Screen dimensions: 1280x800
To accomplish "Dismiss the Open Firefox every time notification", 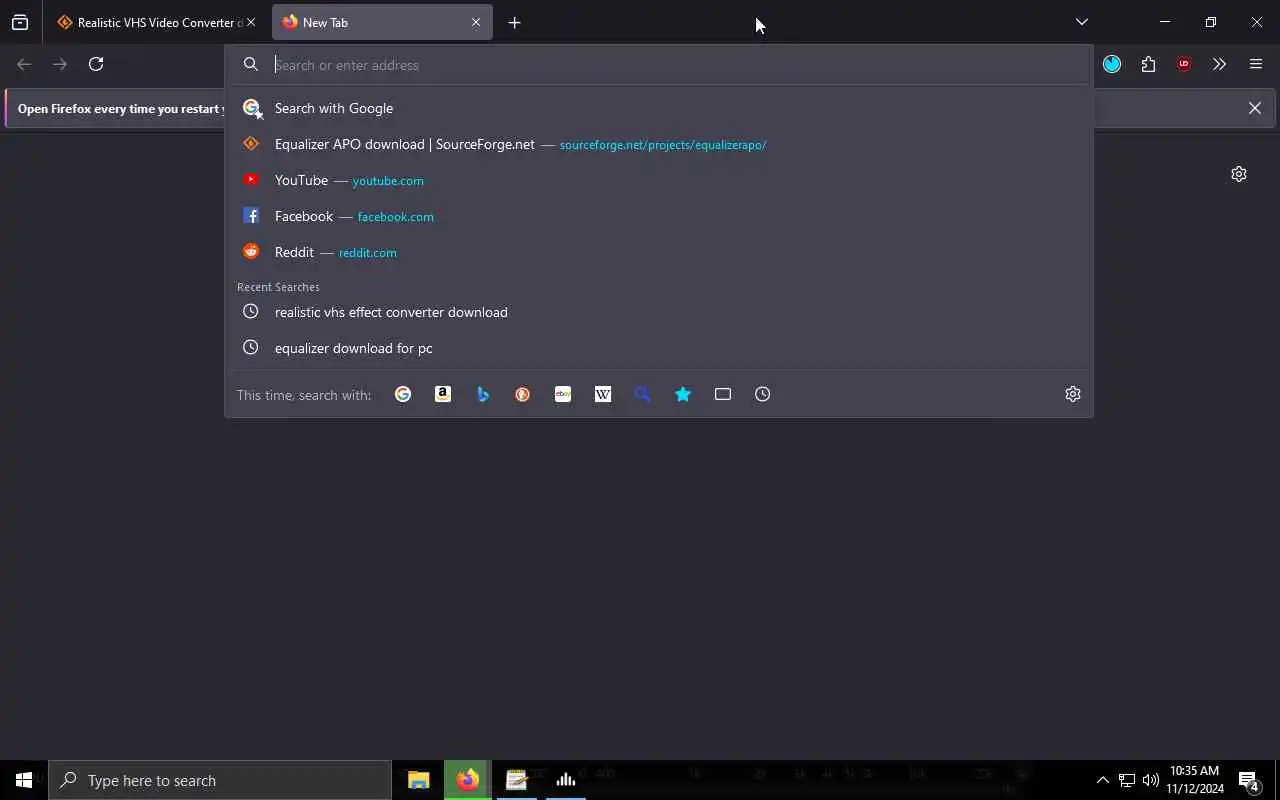I will coord(1254,108).
